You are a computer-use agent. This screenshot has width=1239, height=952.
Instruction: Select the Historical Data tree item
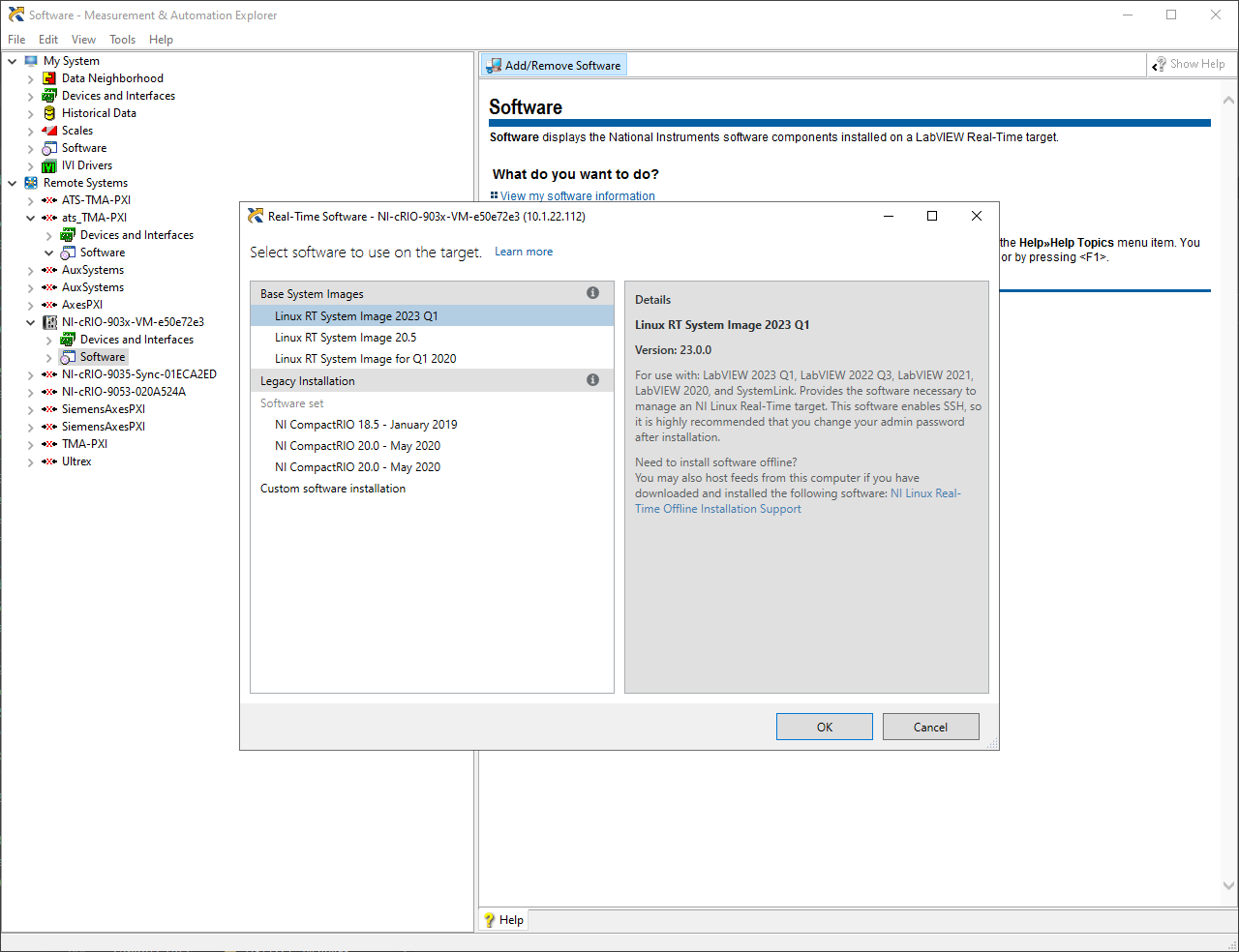point(99,113)
